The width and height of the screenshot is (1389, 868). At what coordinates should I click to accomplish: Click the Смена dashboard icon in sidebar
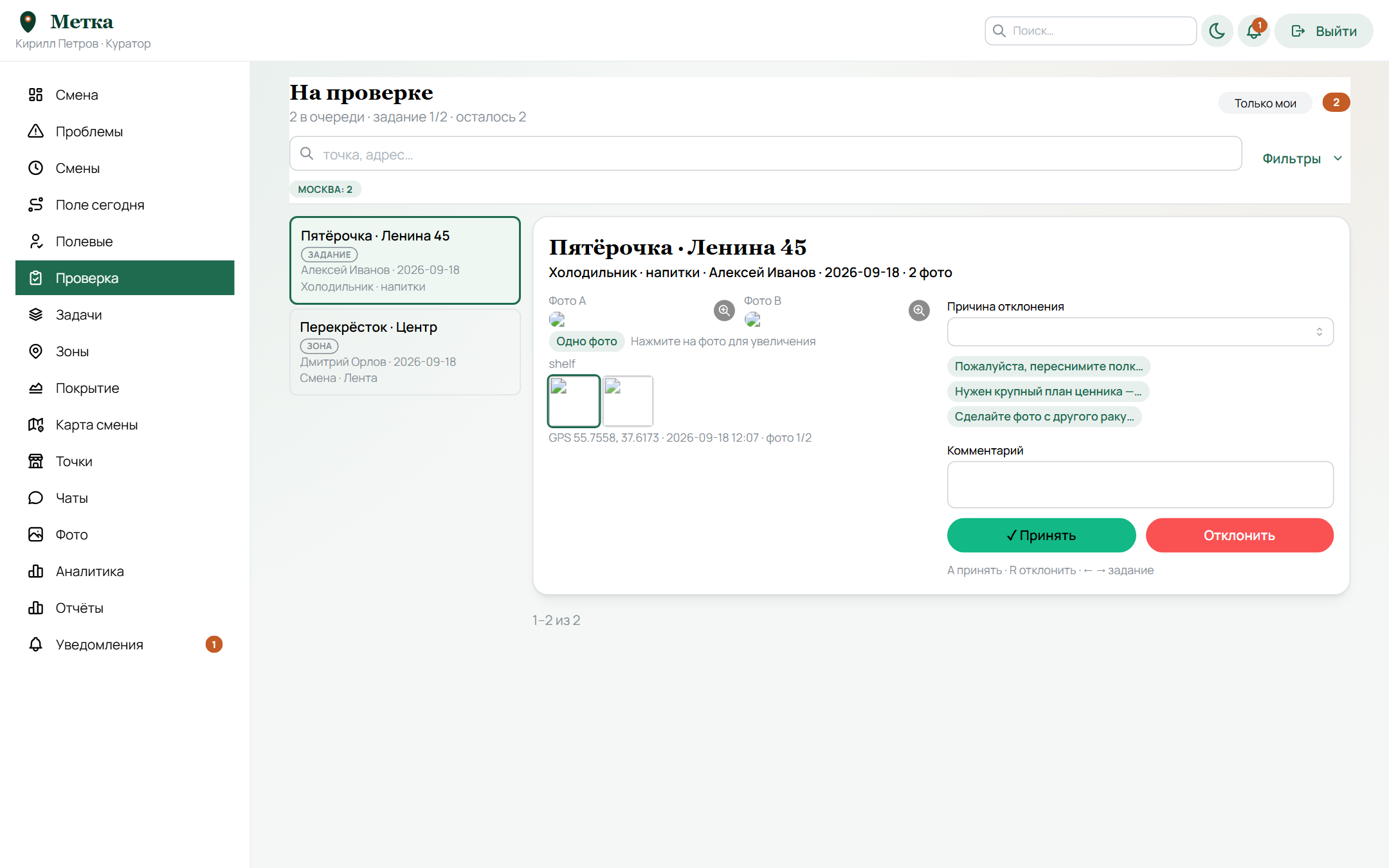click(35, 95)
